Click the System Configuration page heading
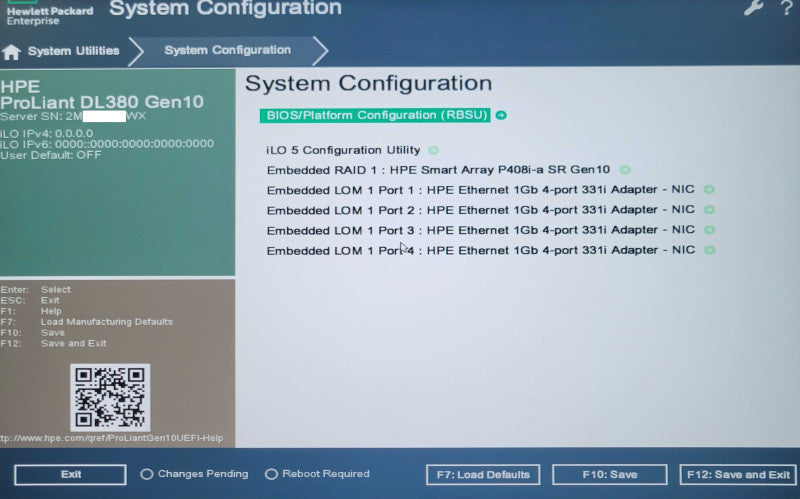800x499 pixels. coord(368,84)
